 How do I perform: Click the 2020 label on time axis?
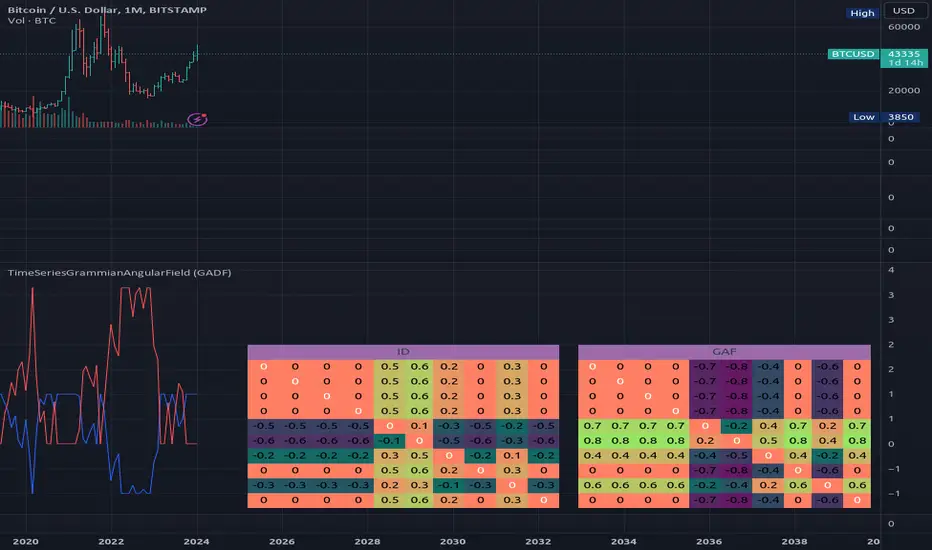coord(25,539)
